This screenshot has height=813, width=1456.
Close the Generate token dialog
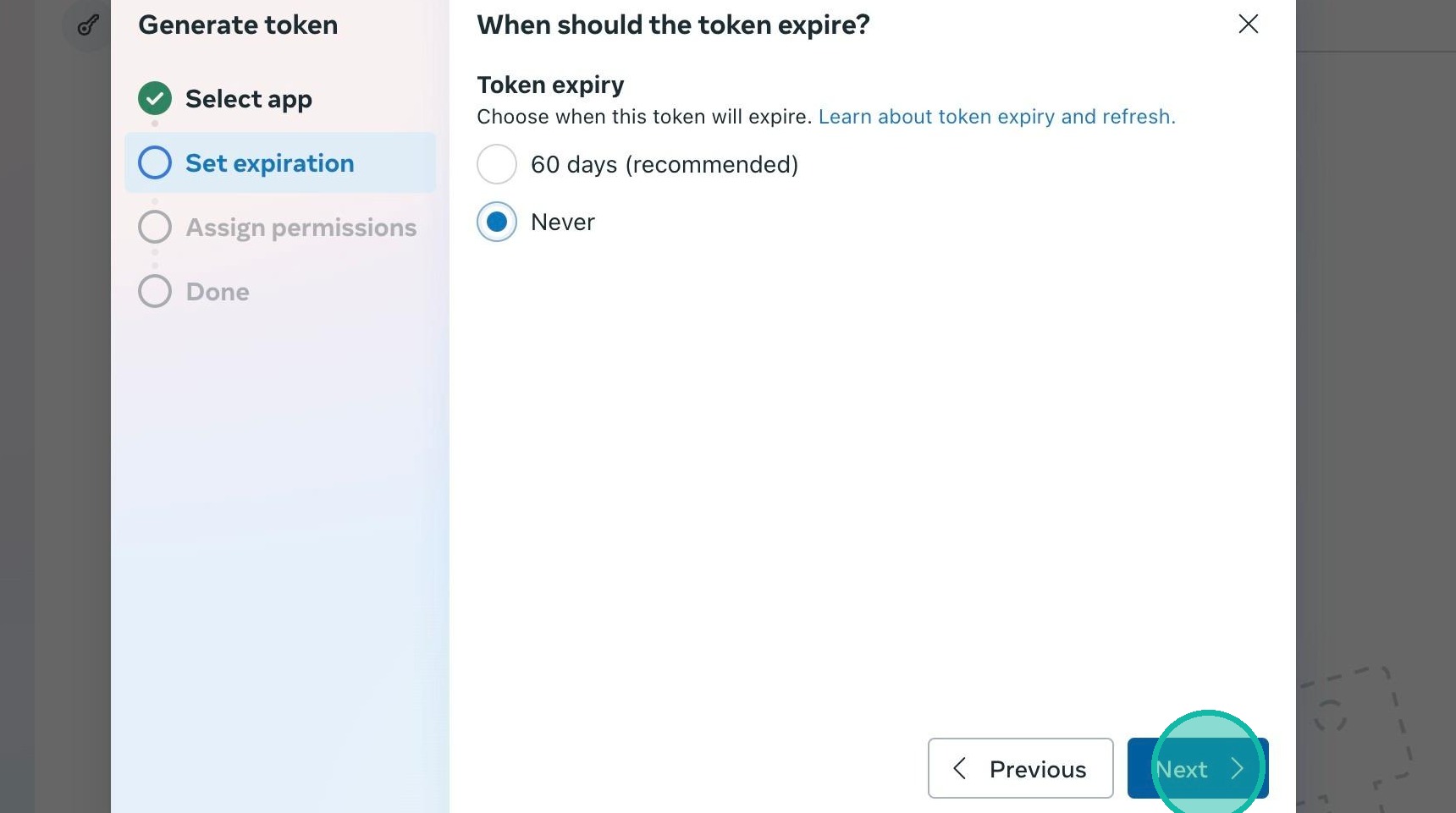[x=1248, y=25]
